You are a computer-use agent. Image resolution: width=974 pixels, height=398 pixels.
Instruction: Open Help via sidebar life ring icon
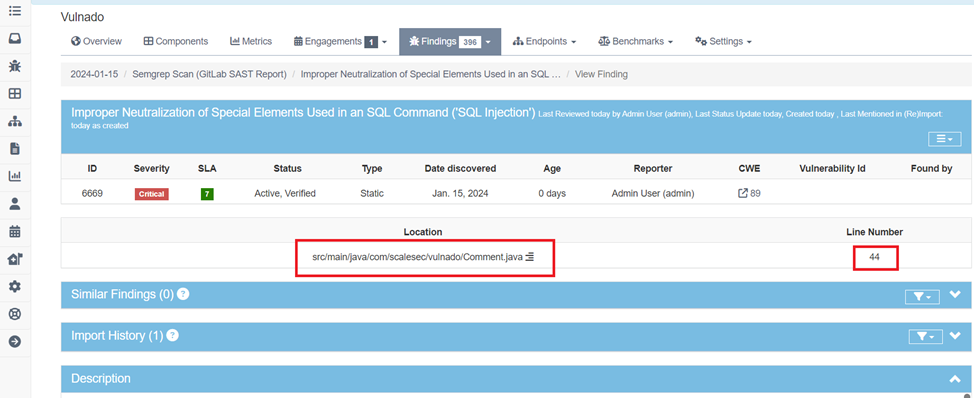pyautogui.click(x=15, y=314)
